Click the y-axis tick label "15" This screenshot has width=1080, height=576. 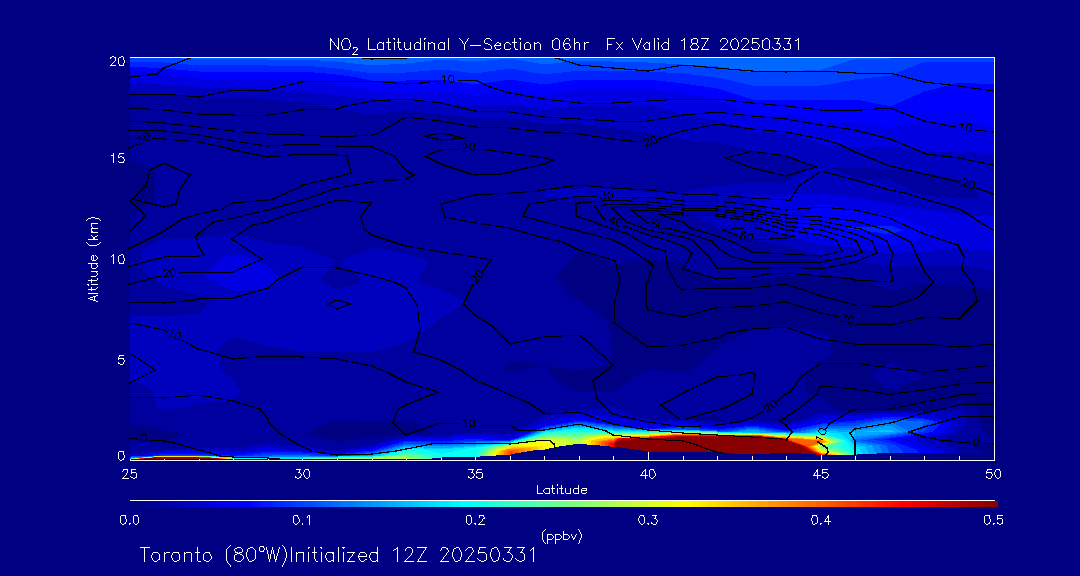pos(118,158)
